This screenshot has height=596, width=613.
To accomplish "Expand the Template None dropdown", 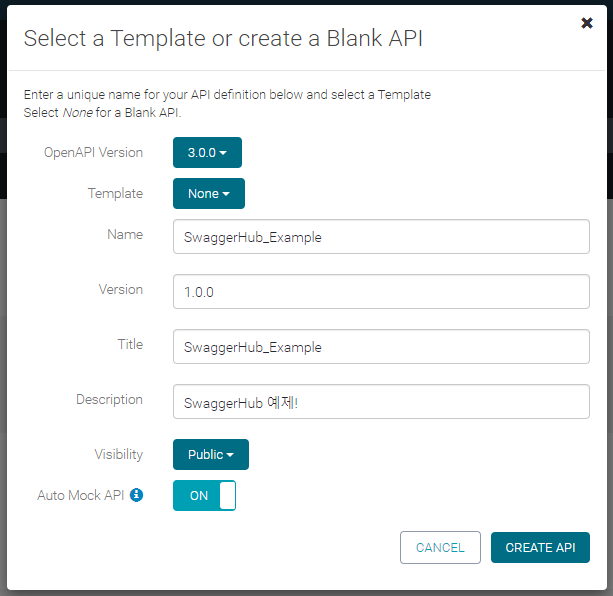I will click(209, 193).
